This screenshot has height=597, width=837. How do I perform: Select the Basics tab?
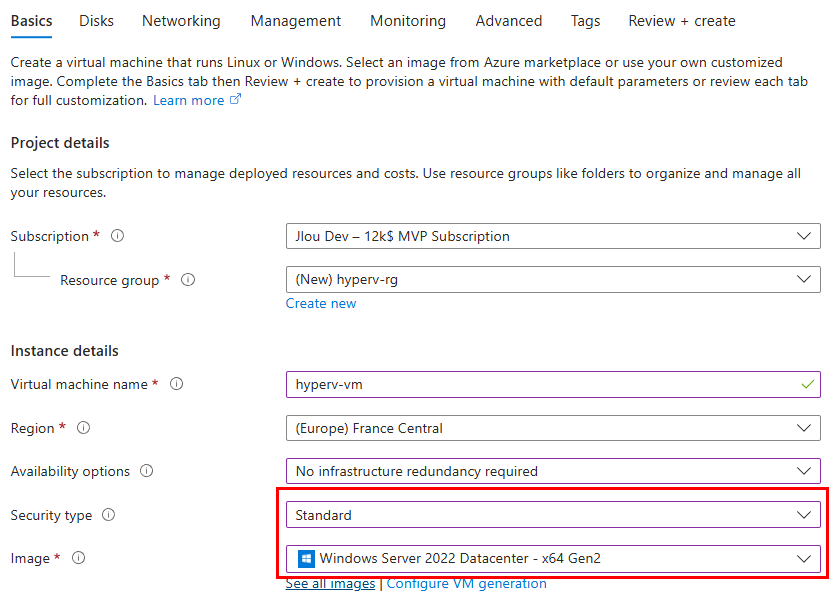point(31,21)
